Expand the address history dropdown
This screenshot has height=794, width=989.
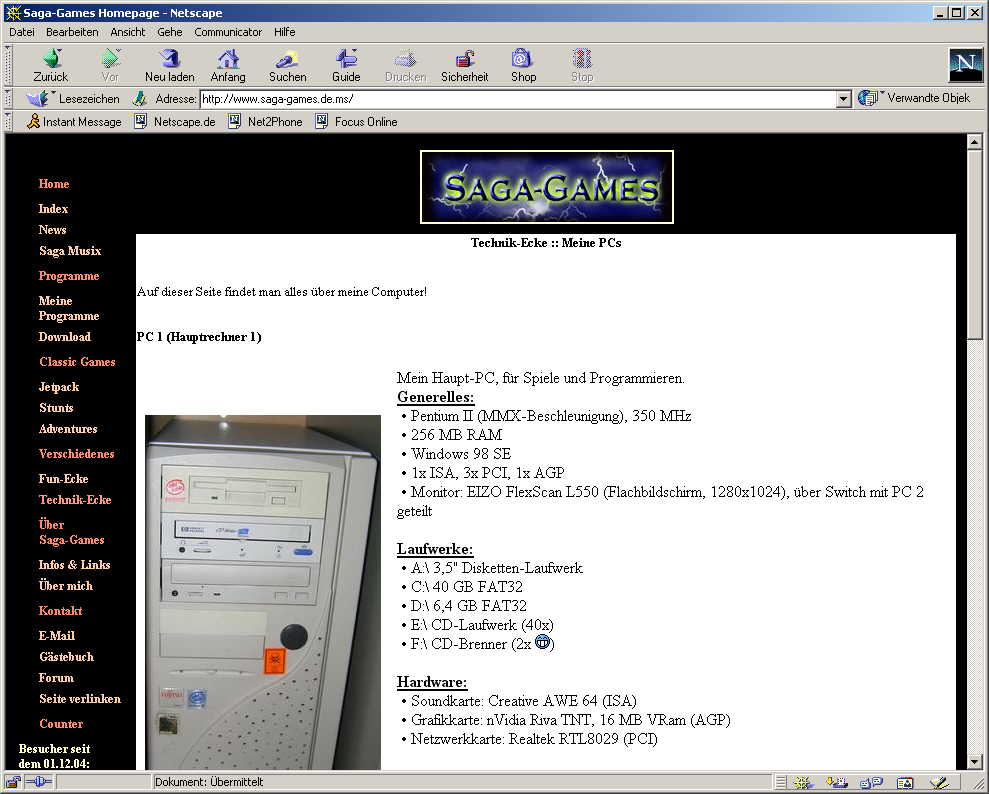[x=843, y=99]
